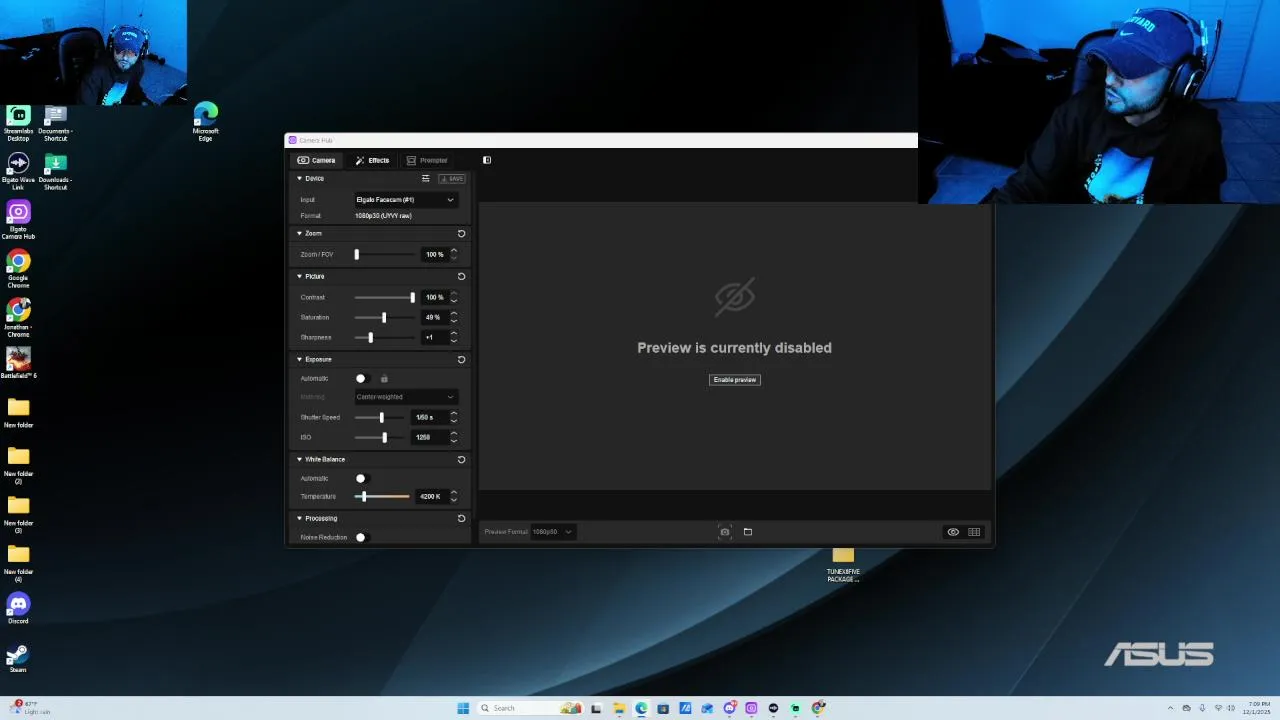Open Discord from the taskbar
Viewport: 1280px width, 720px height.
729,708
